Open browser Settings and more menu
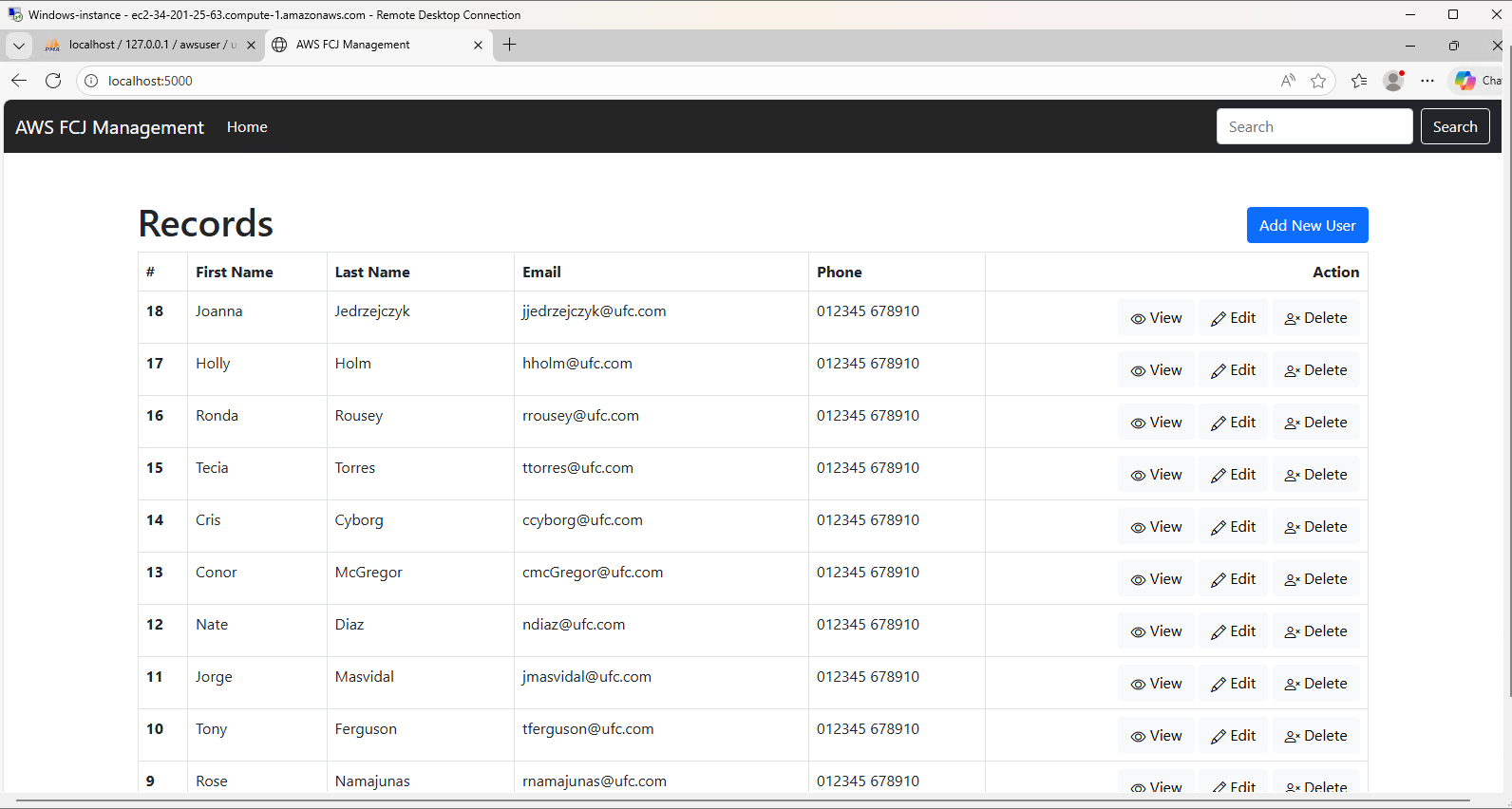This screenshot has height=809, width=1512. pyautogui.click(x=1427, y=81)
